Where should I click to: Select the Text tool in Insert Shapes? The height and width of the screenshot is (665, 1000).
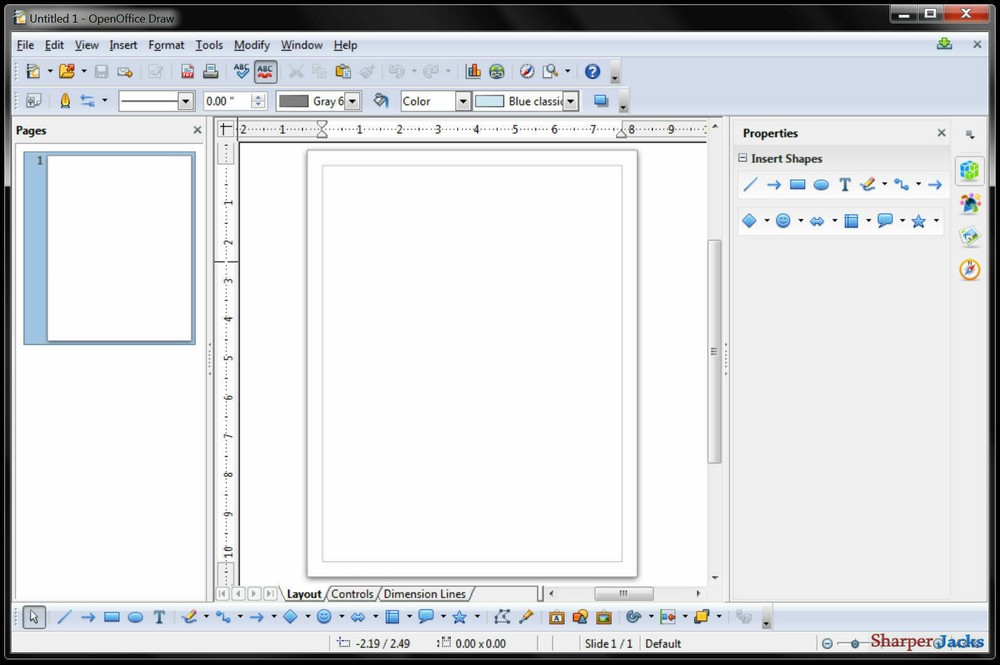(x=844, y=185)
